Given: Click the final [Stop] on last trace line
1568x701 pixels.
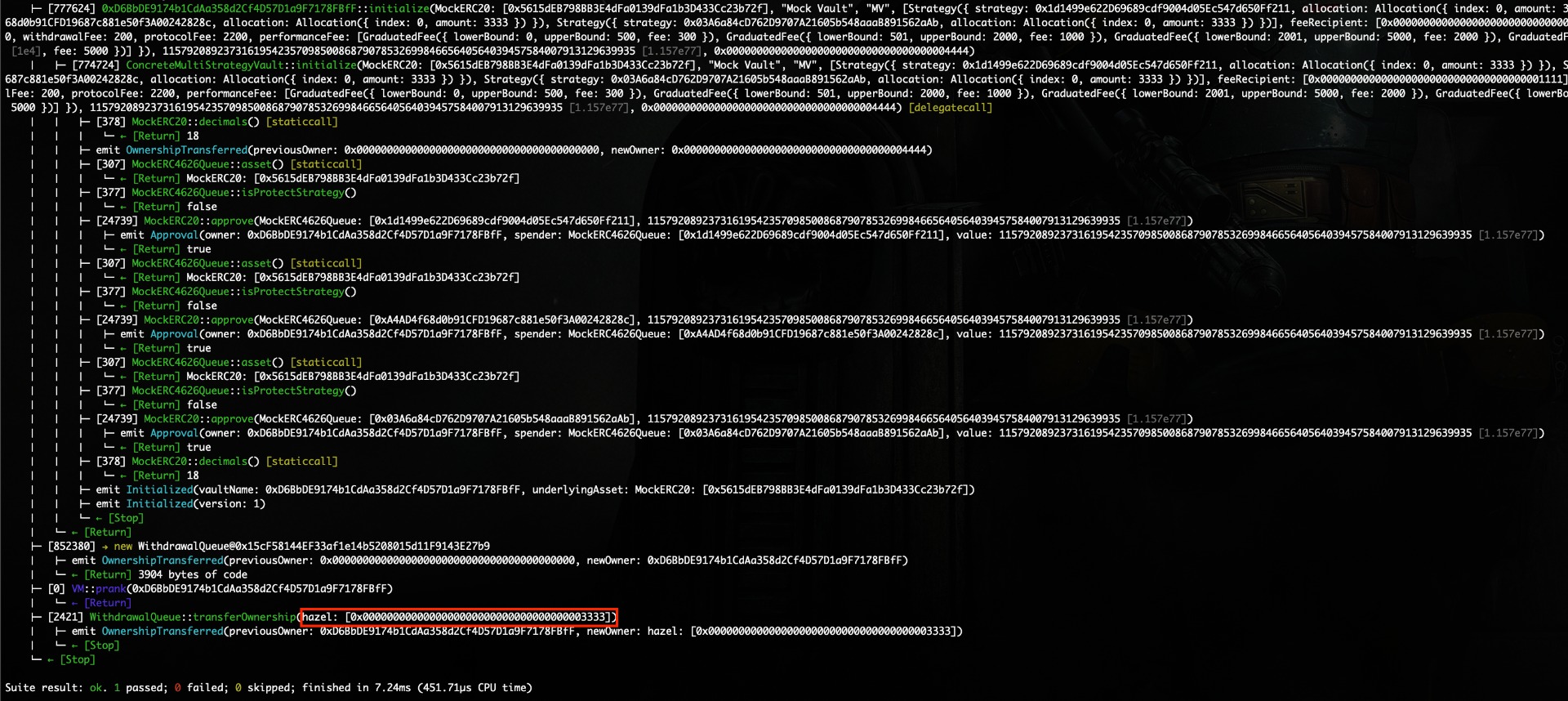Looking at the screenshot, I should pos(77,659).
